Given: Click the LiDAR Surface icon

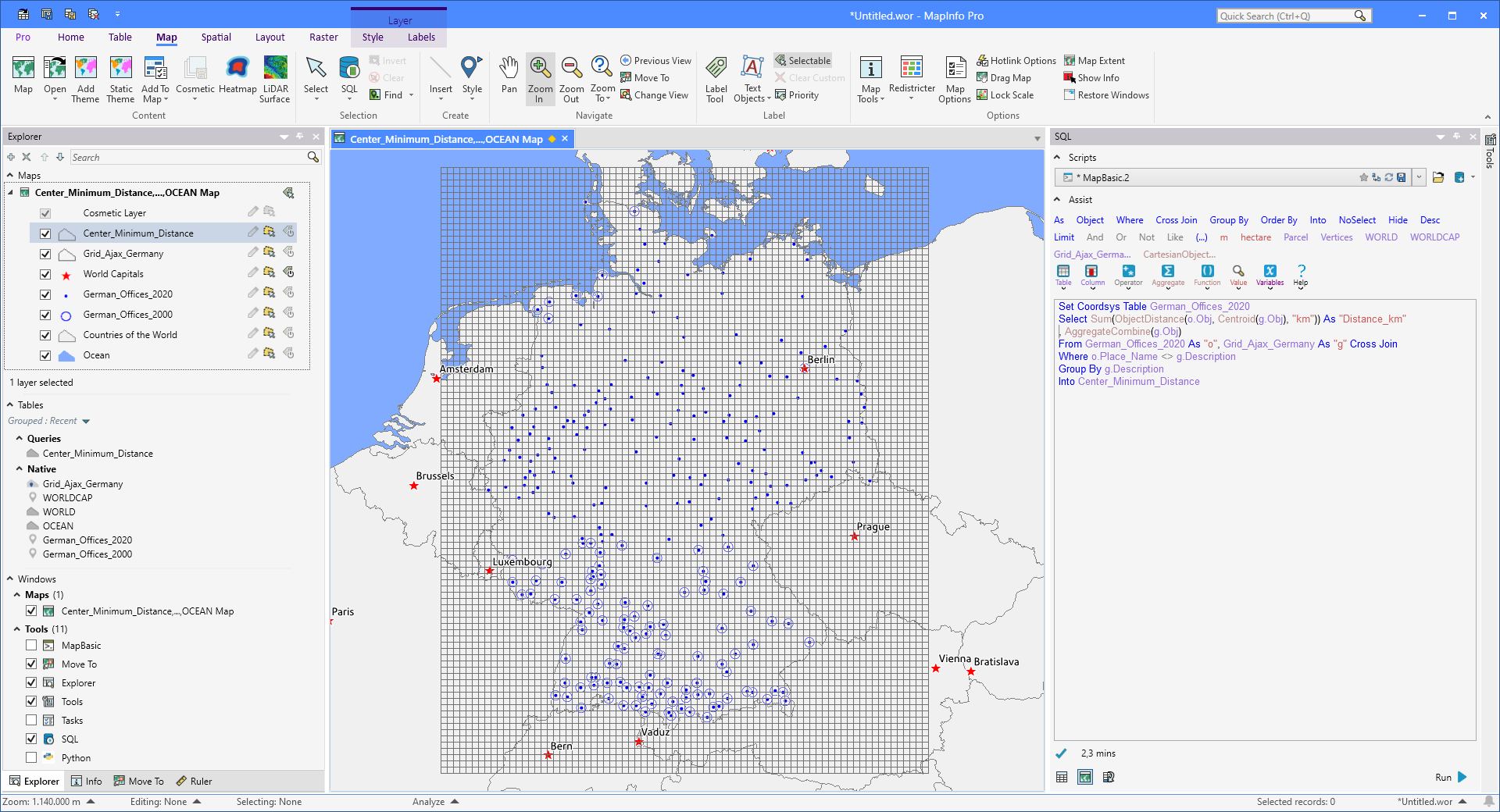Looking at the screenshot, I should click(275, 79).
